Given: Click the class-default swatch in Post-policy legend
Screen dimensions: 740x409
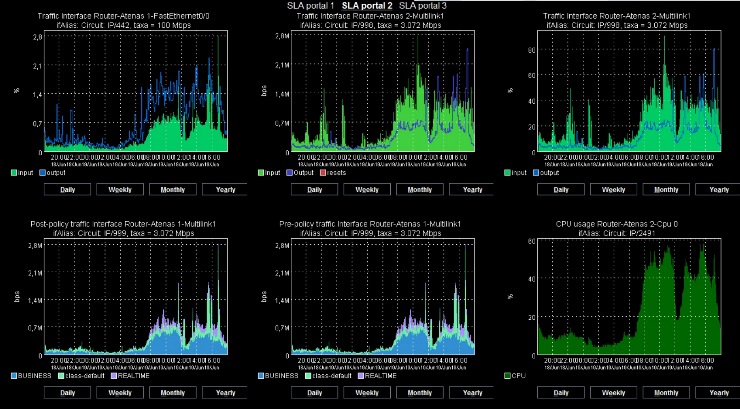Looking at the screenshot, I should pos(61,376).
